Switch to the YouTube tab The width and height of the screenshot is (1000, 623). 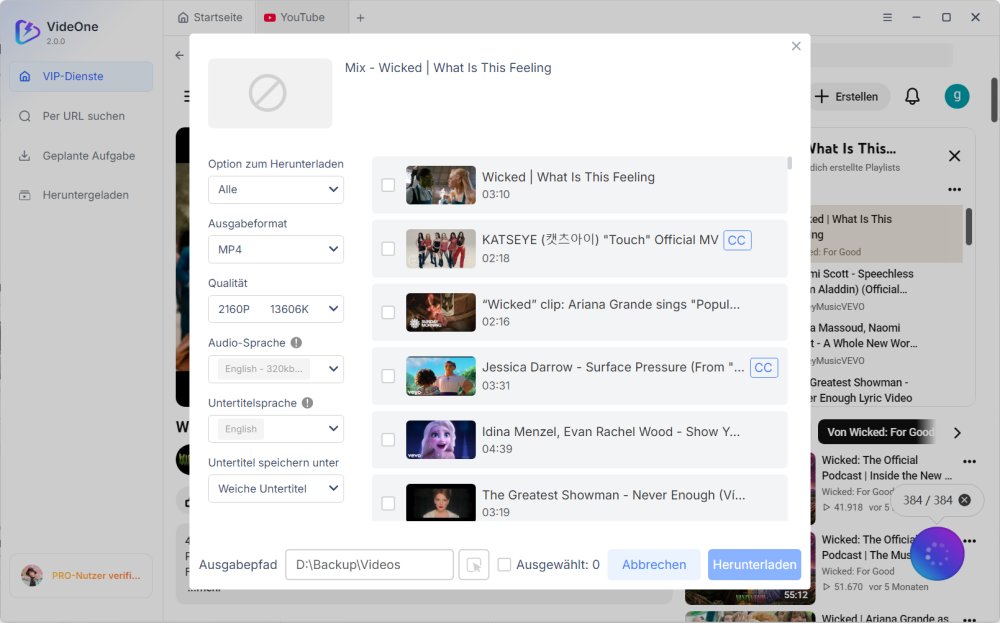[302, 18]
